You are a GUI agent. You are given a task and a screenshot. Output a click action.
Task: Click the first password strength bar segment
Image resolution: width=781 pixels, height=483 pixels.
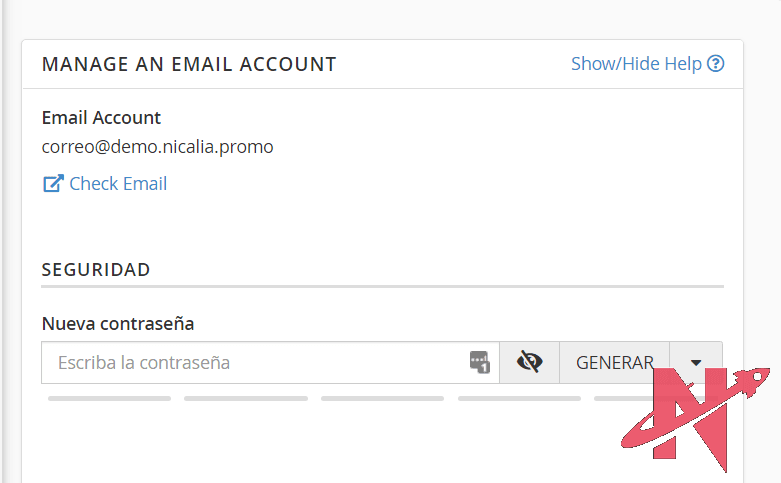[x=109, y=398]
